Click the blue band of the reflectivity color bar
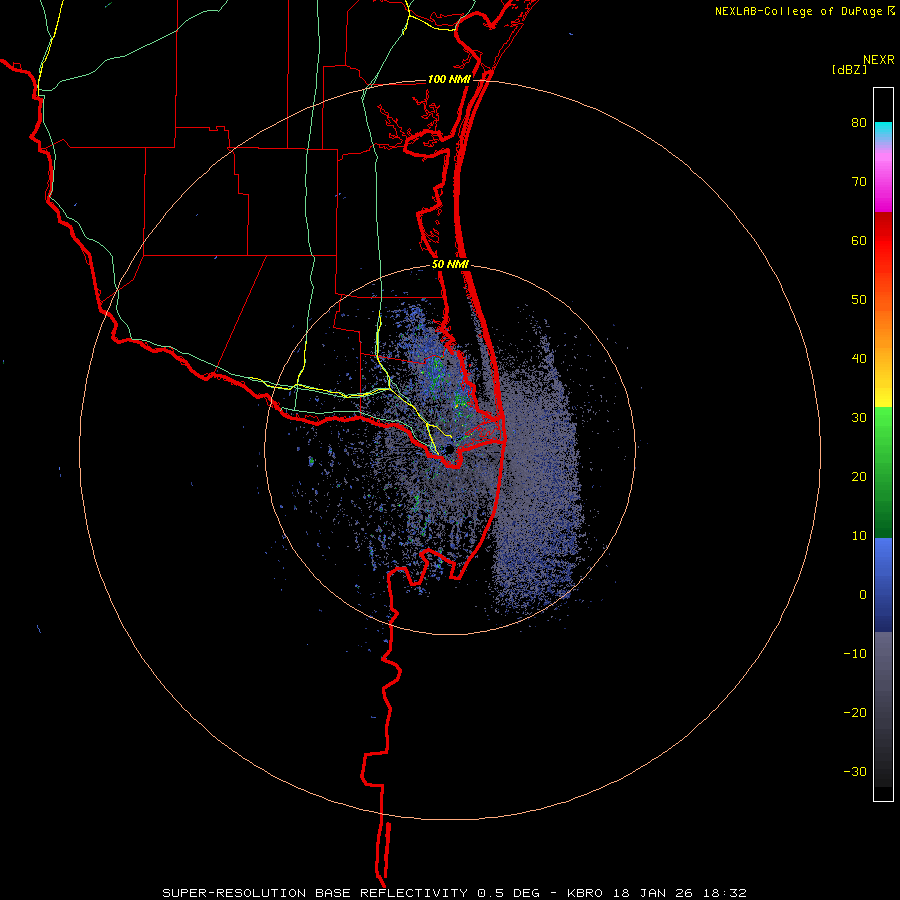The image size is (900, 900). point(883,585)
